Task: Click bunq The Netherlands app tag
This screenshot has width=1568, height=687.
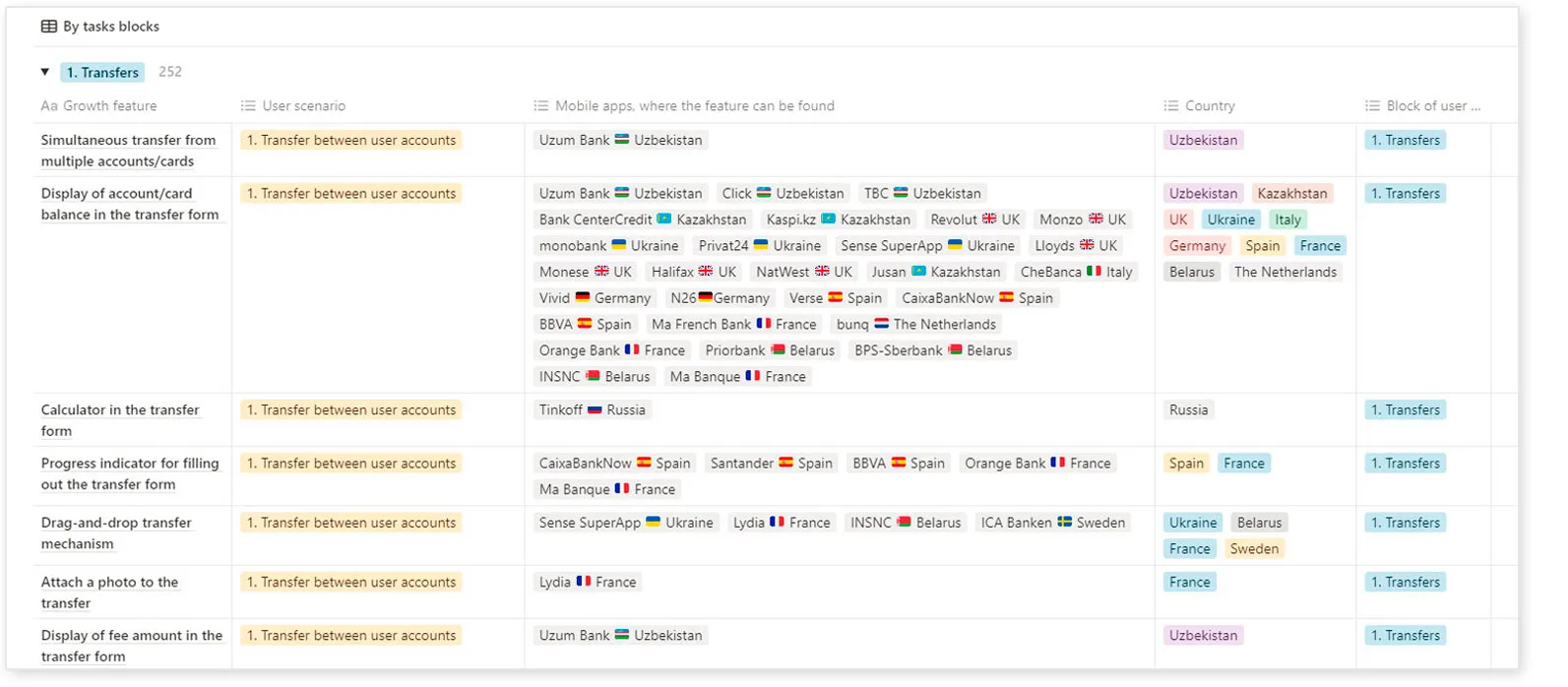Action: pyautogui.click(x=915, y=324)
